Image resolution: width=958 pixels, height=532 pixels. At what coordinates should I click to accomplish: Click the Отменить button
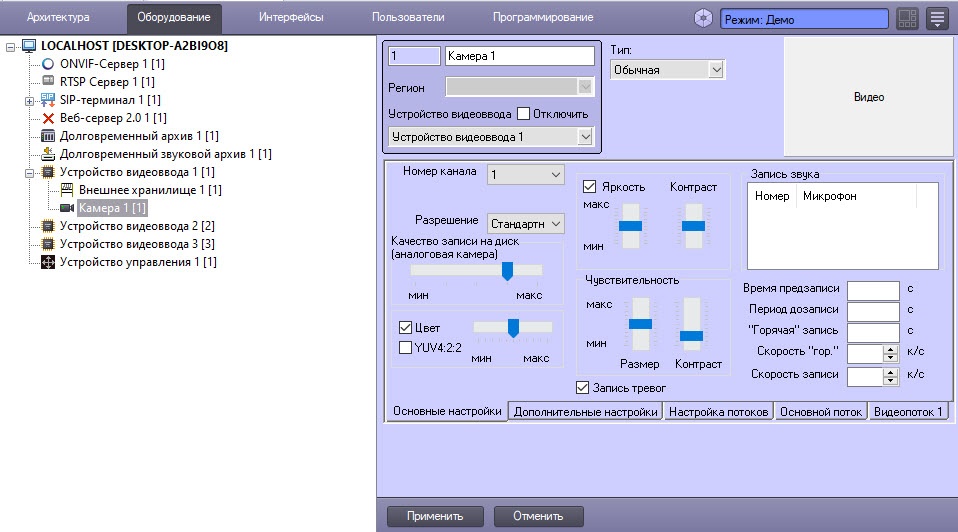point(538,517)
